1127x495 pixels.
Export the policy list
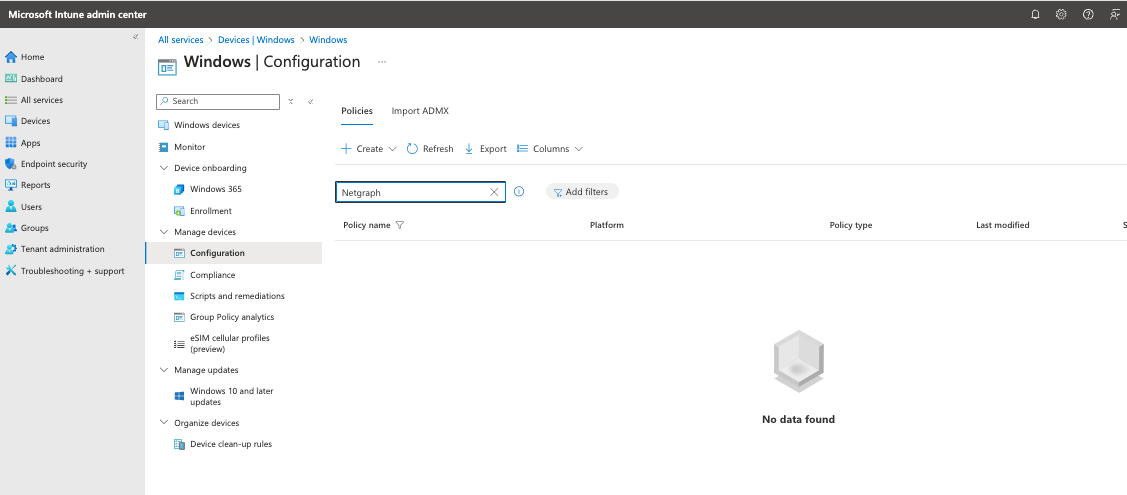[486, 149]
